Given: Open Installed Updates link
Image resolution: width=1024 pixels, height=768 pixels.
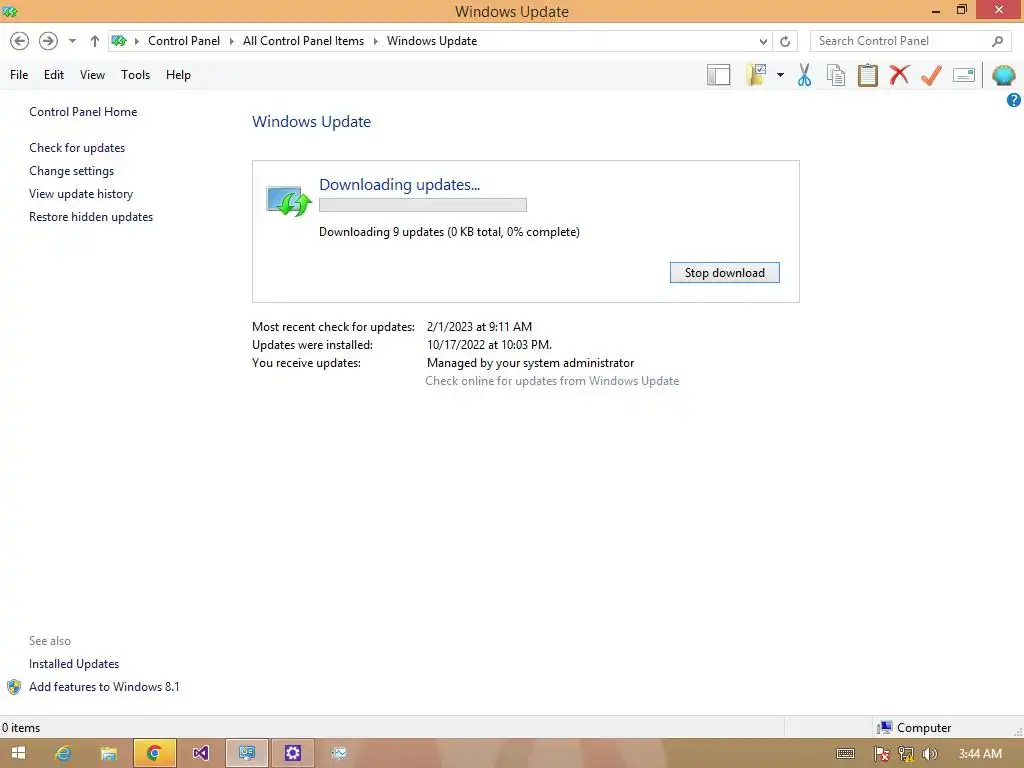Looking at the screenshot, I should [74, 664].
